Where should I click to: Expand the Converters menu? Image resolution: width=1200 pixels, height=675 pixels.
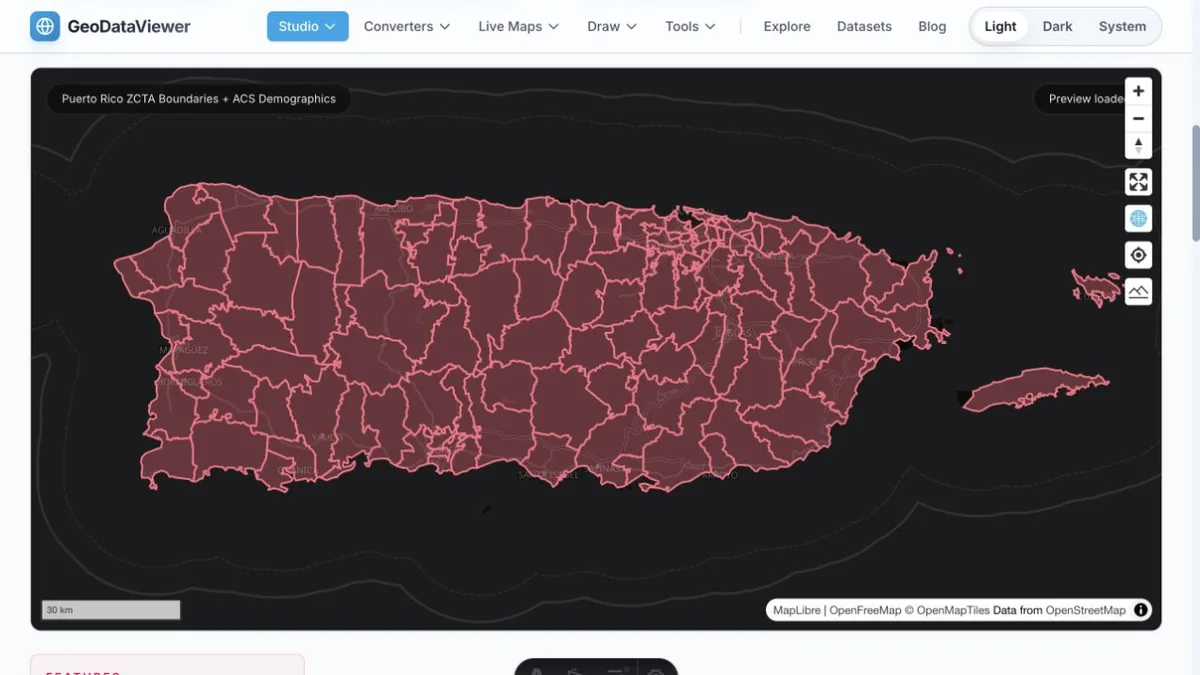(407, 26)
